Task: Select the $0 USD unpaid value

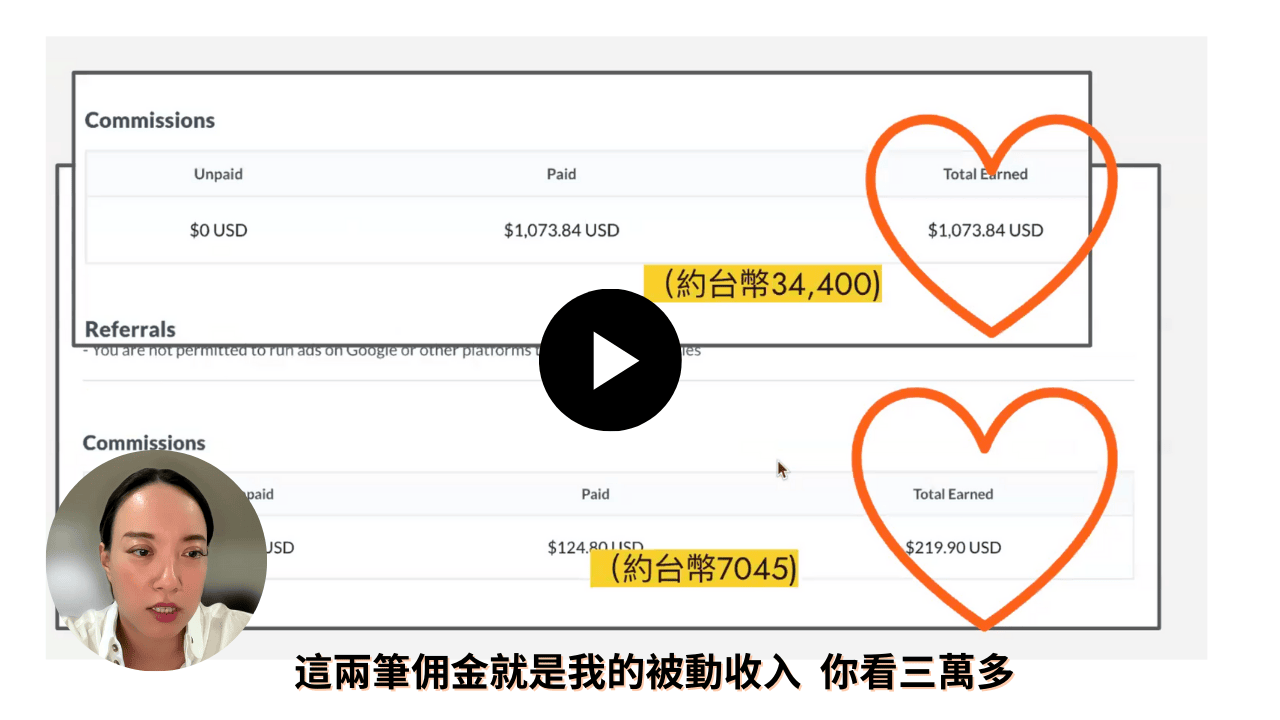Action: pos(218,230)
